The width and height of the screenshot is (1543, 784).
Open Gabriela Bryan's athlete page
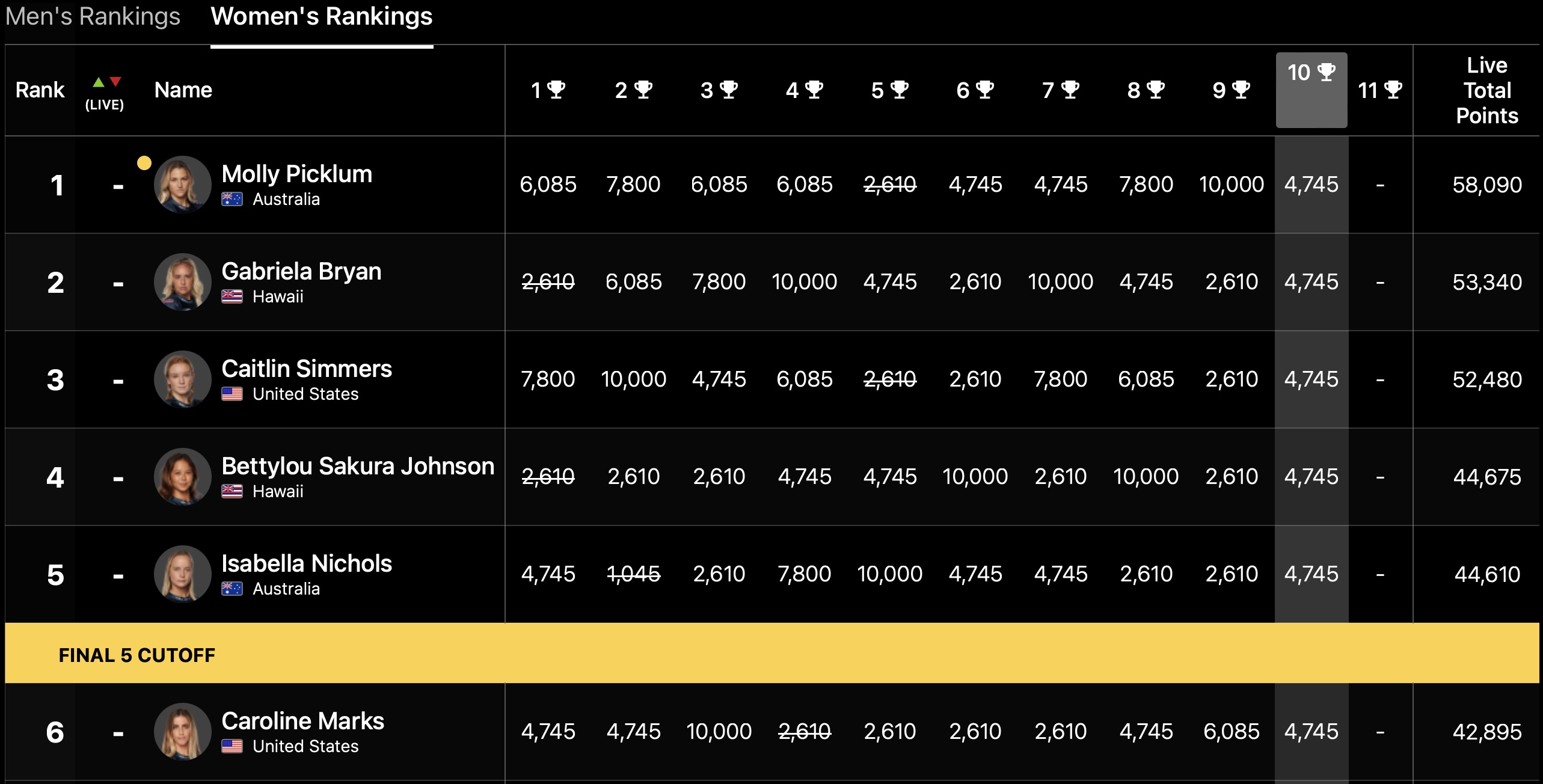click(301, 271)
